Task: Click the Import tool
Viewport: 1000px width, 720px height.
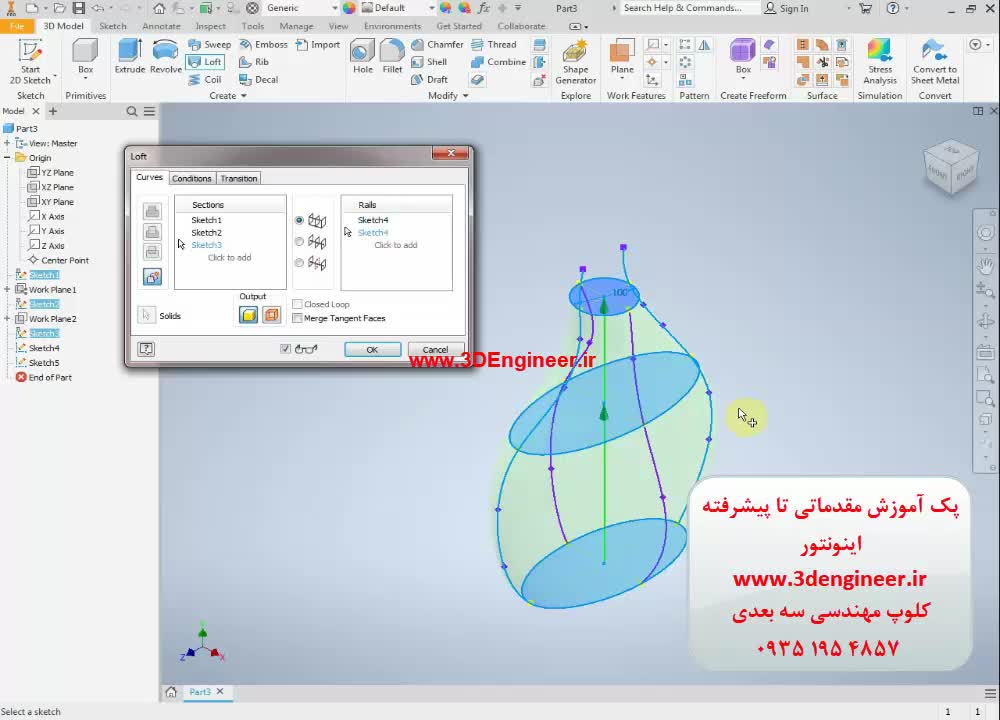Action: coord(318,45)
